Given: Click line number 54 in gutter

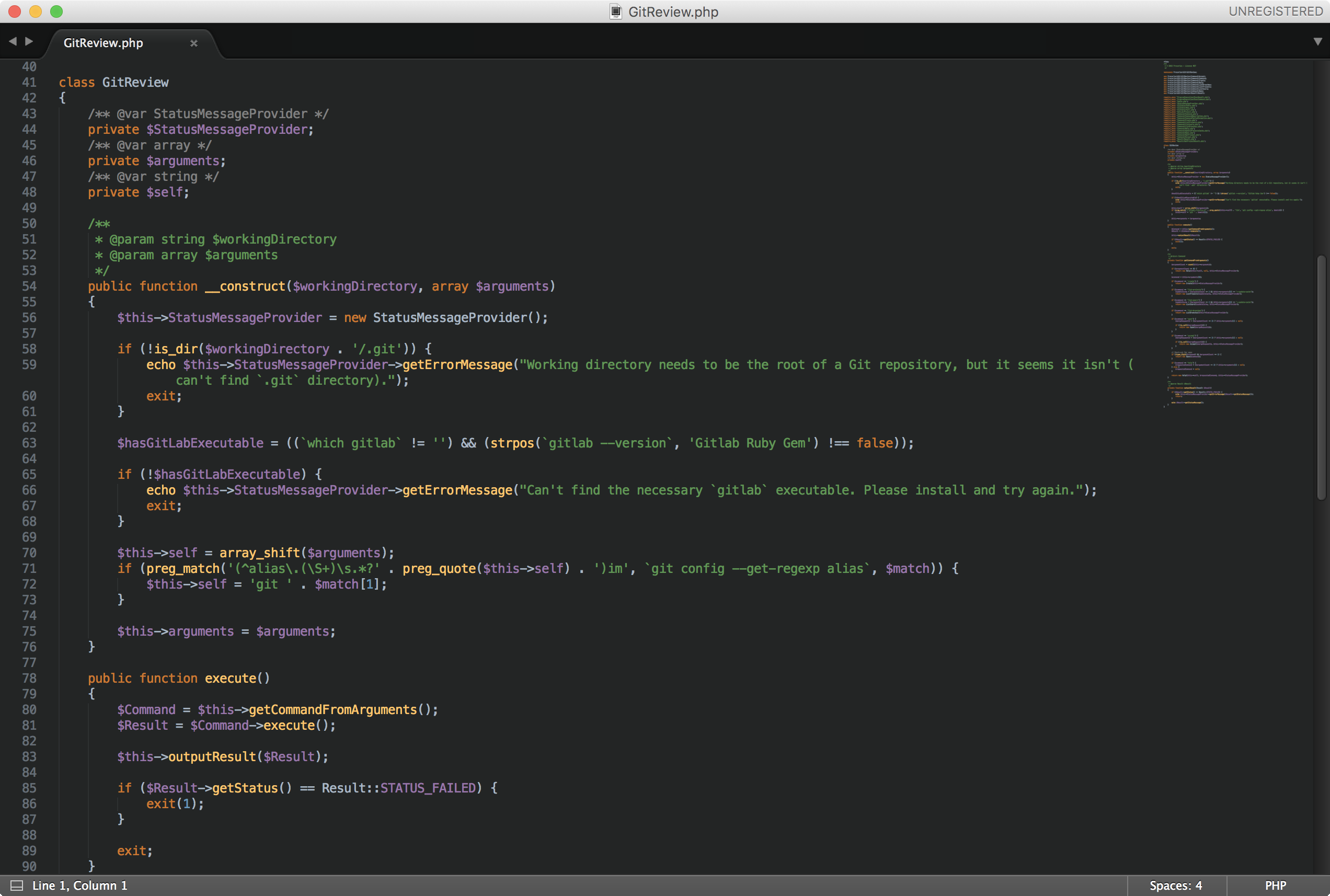Looking at the screenshot, I should click(29, 286).
